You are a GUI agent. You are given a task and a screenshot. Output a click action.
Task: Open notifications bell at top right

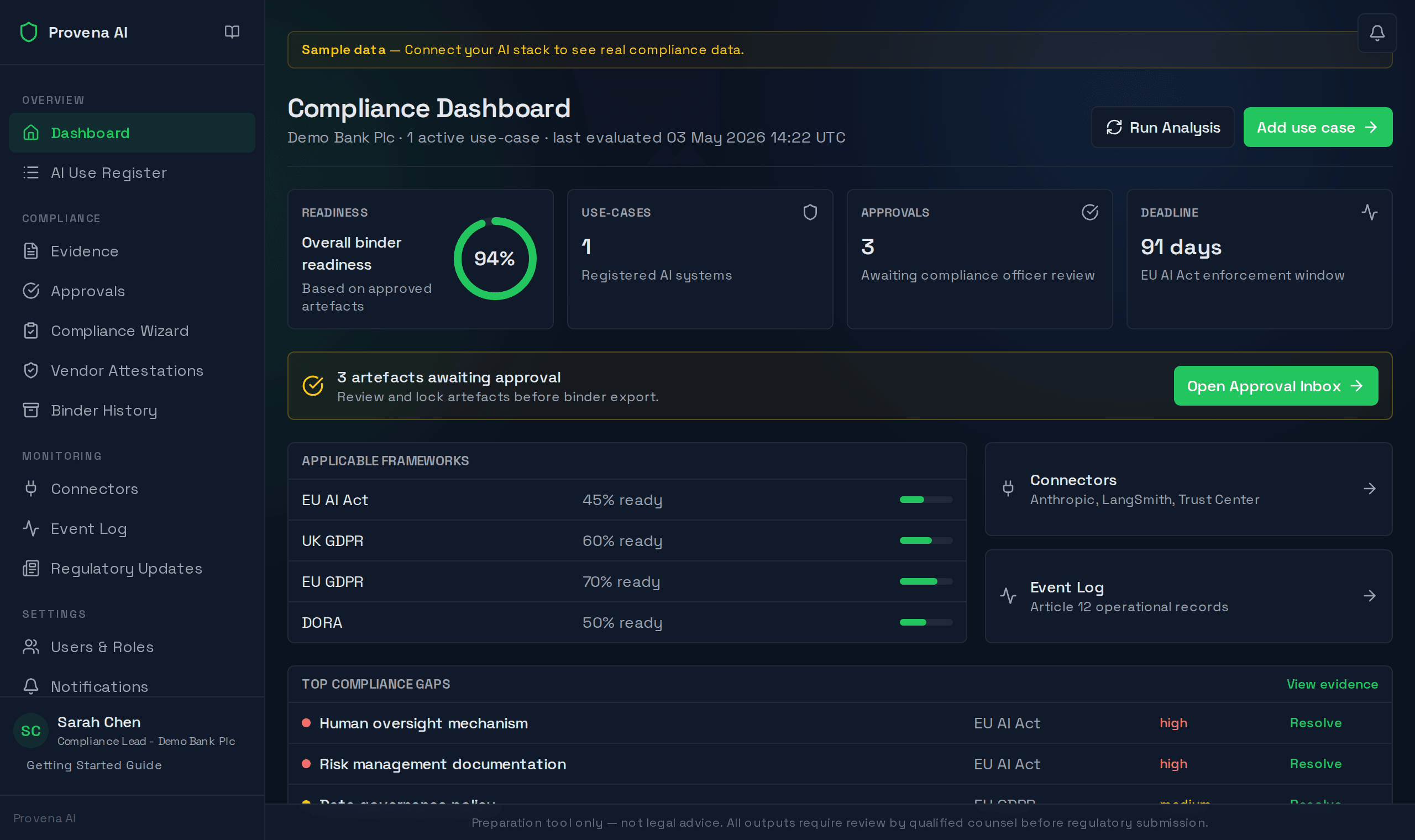click(1377, 33)
